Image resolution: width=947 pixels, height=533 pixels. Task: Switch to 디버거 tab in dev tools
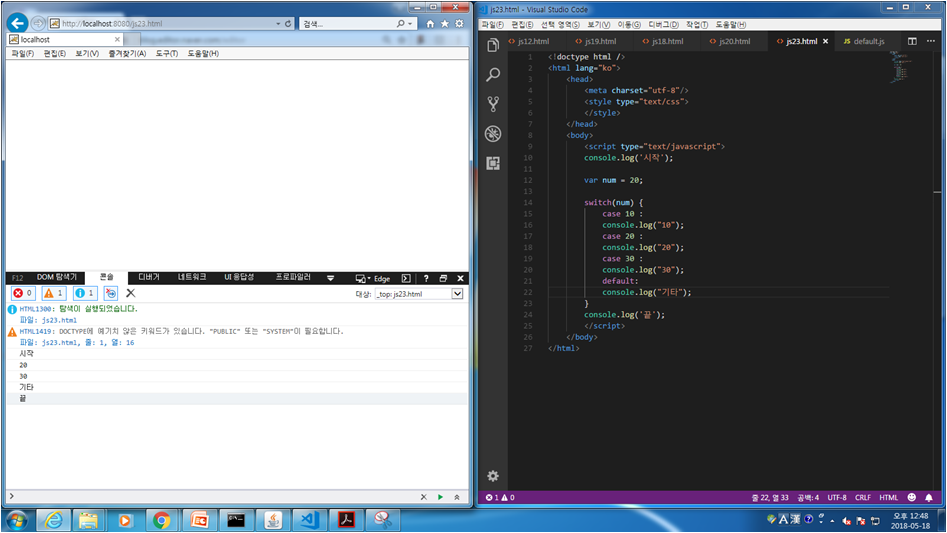coord(149,277)
